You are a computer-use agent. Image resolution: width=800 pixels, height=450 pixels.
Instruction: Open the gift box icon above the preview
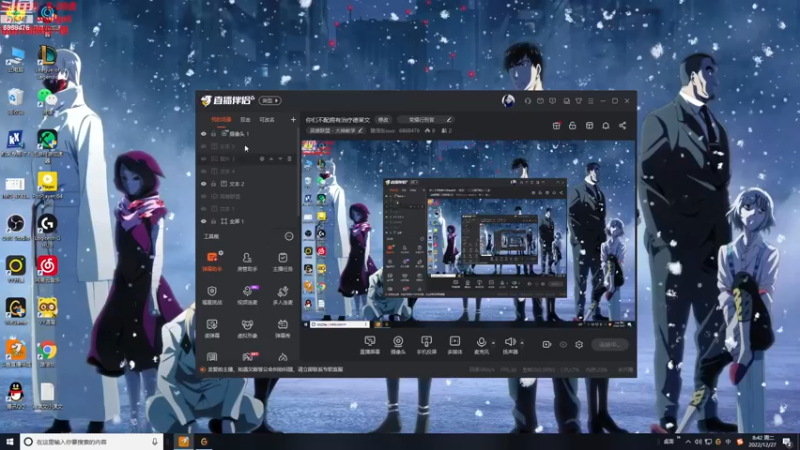[x=557, y=126]
